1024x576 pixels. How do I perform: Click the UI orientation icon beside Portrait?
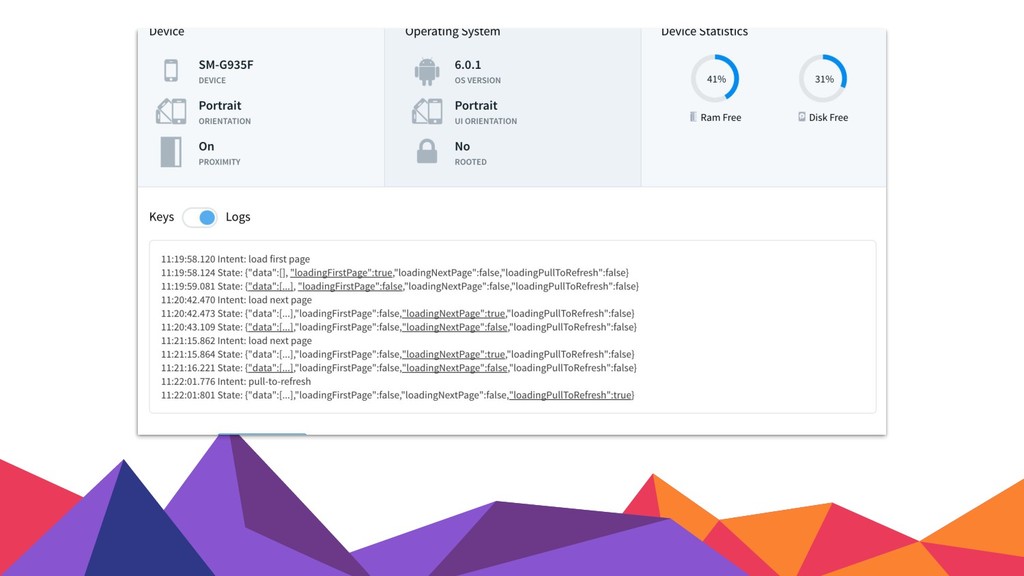[x=427, y=111]
